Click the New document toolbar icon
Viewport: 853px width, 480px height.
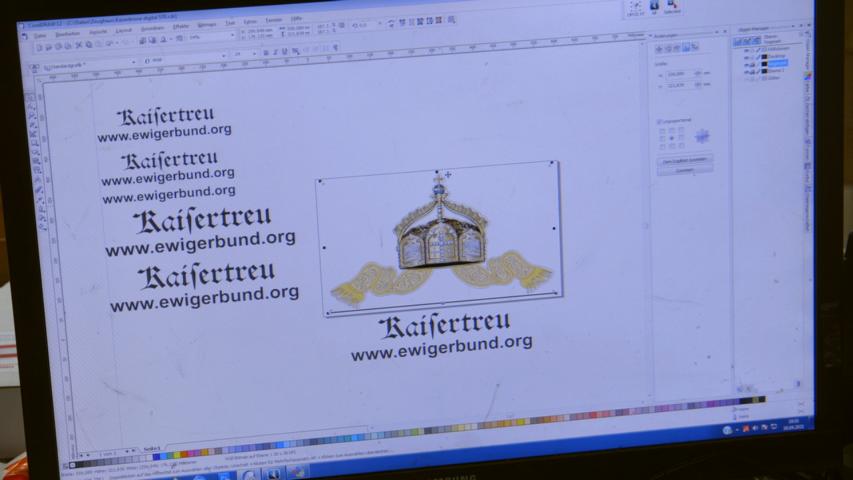click(x=40, y=47)
